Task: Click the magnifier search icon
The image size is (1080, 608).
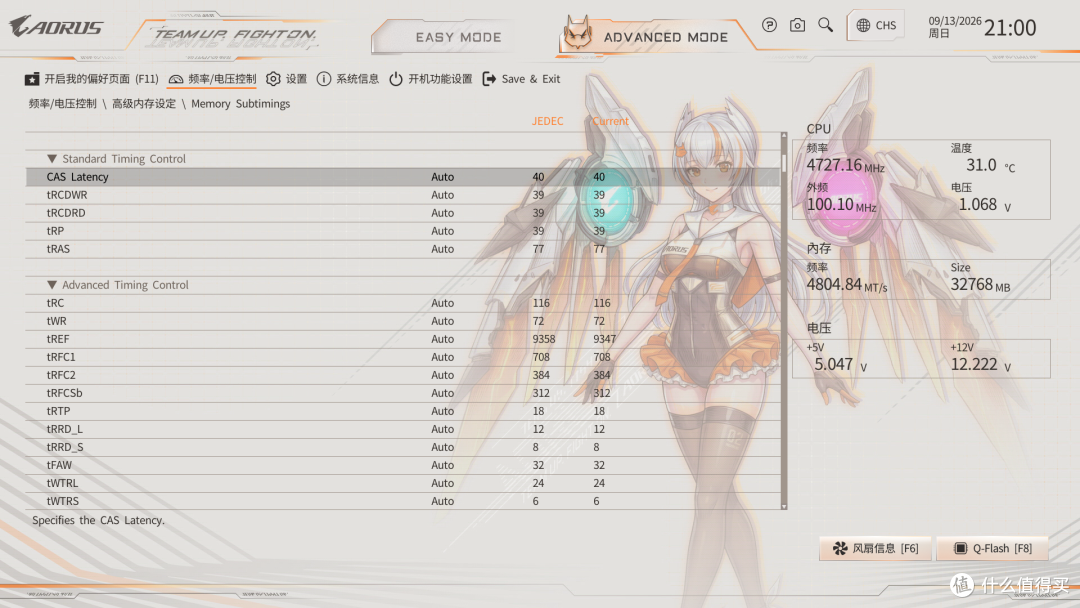Action: (825, 25)
